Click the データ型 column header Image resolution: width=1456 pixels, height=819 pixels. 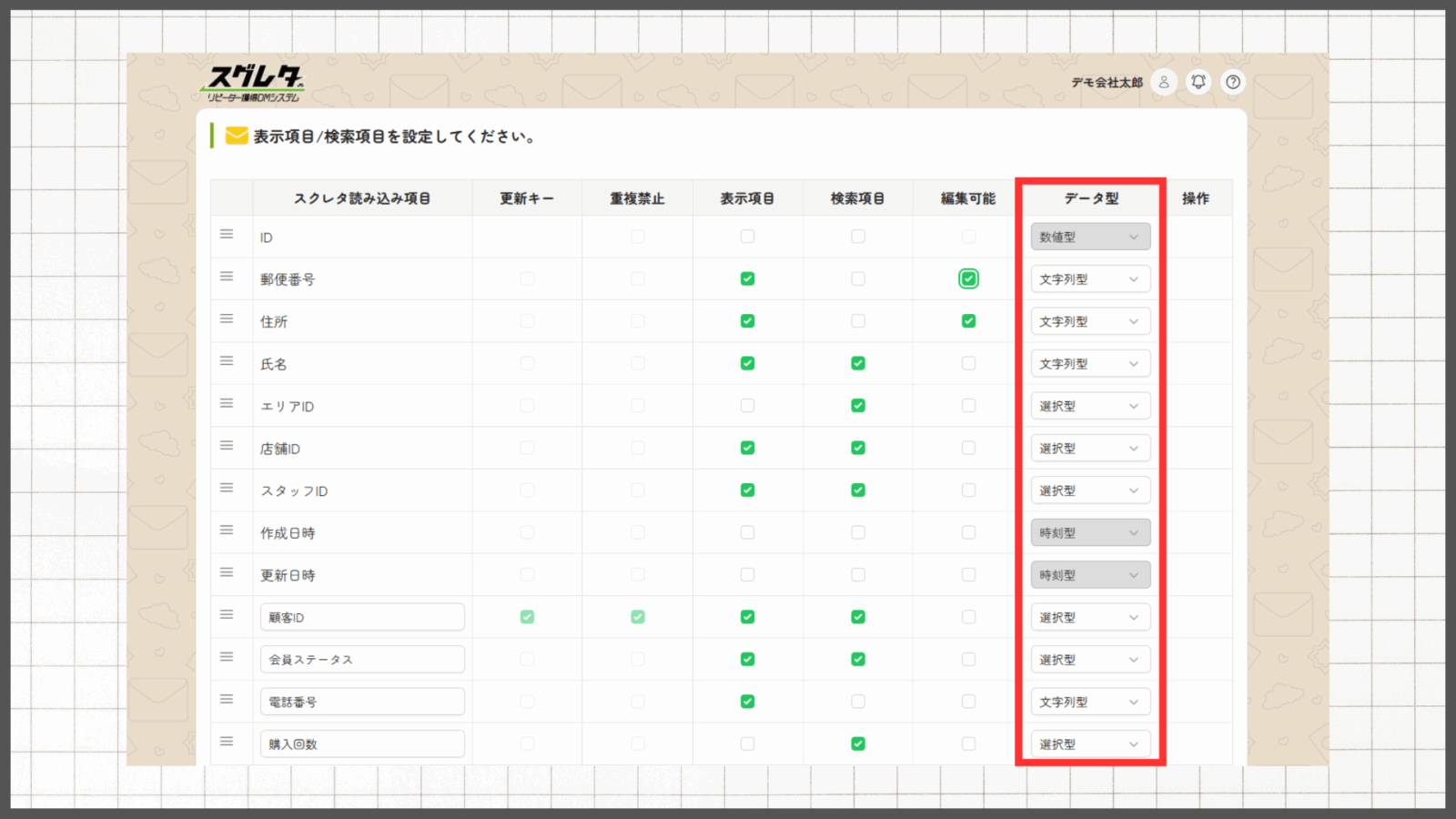1091,198
